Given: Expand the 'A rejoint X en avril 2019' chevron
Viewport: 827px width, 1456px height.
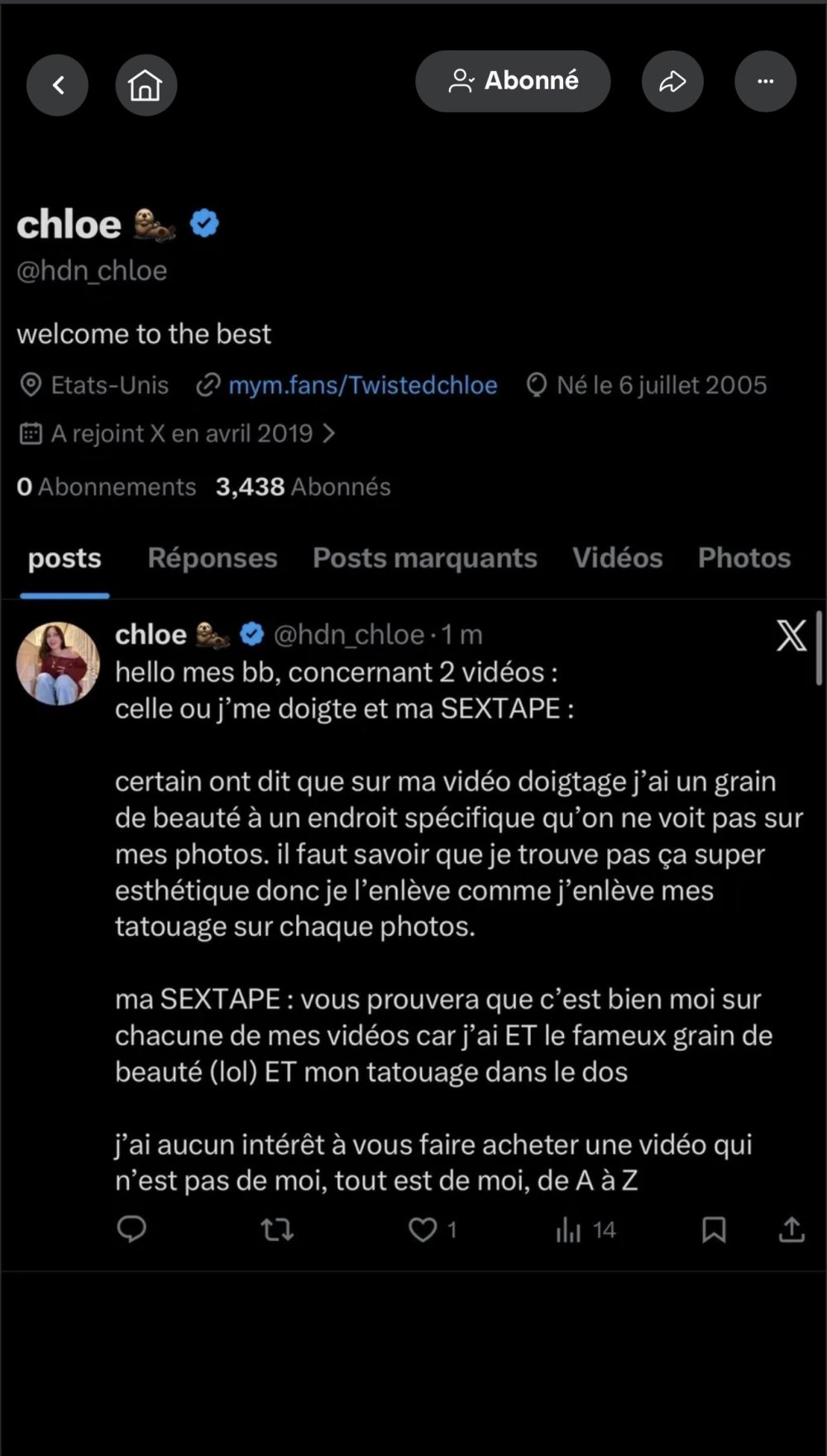Looking at the screenshot, I should (329, 433).
